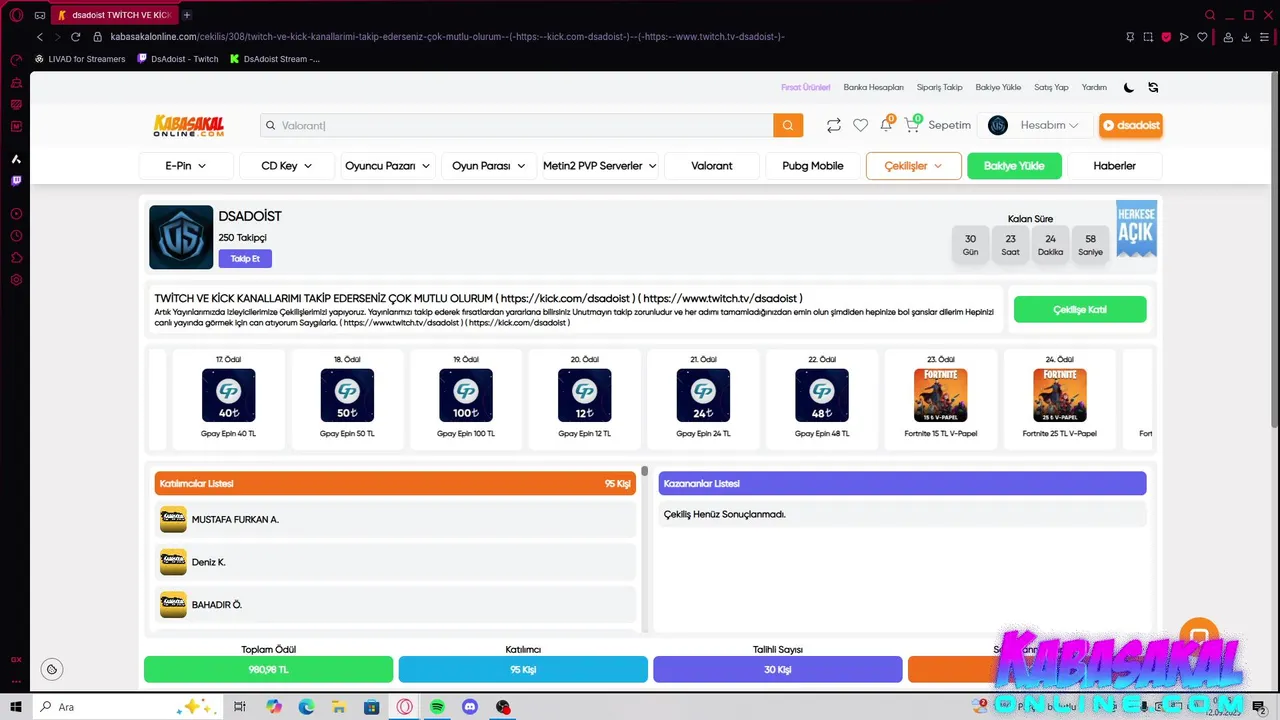
Task: Click participant MUSTAFA FURKAN A.
Action: (395, 520)
